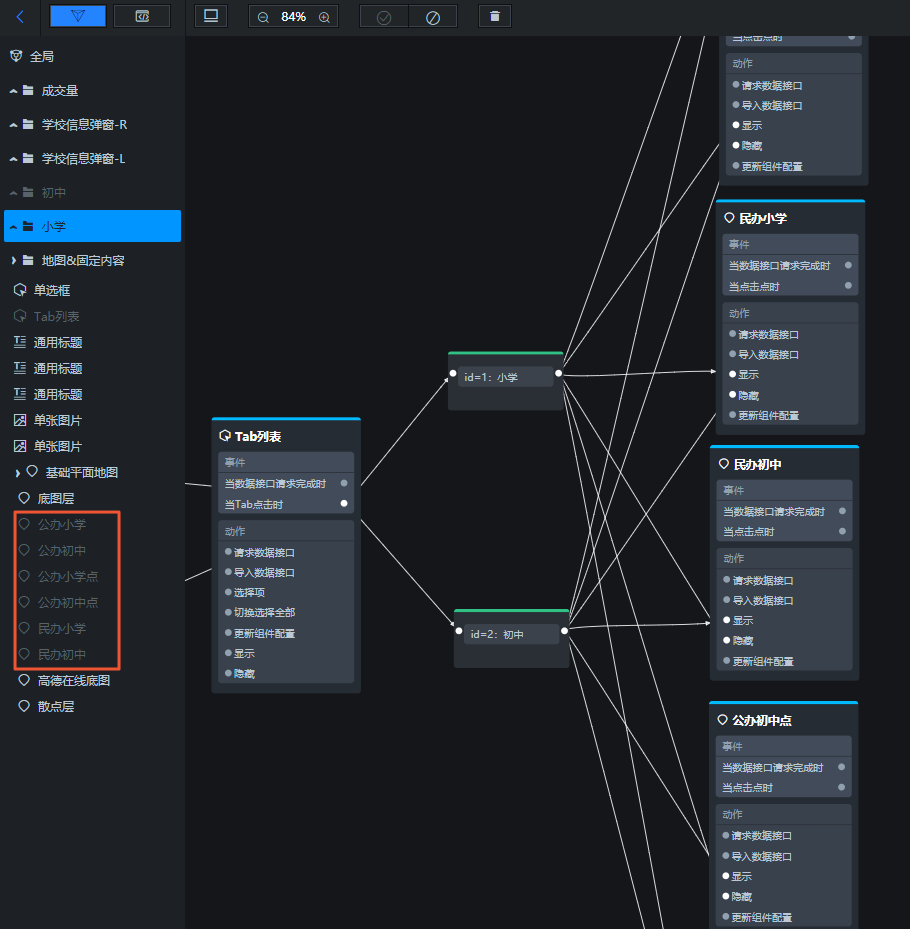Click the 隐藏 action in 公办初中点 node
The image size is (910, 929).
point(742,897)
